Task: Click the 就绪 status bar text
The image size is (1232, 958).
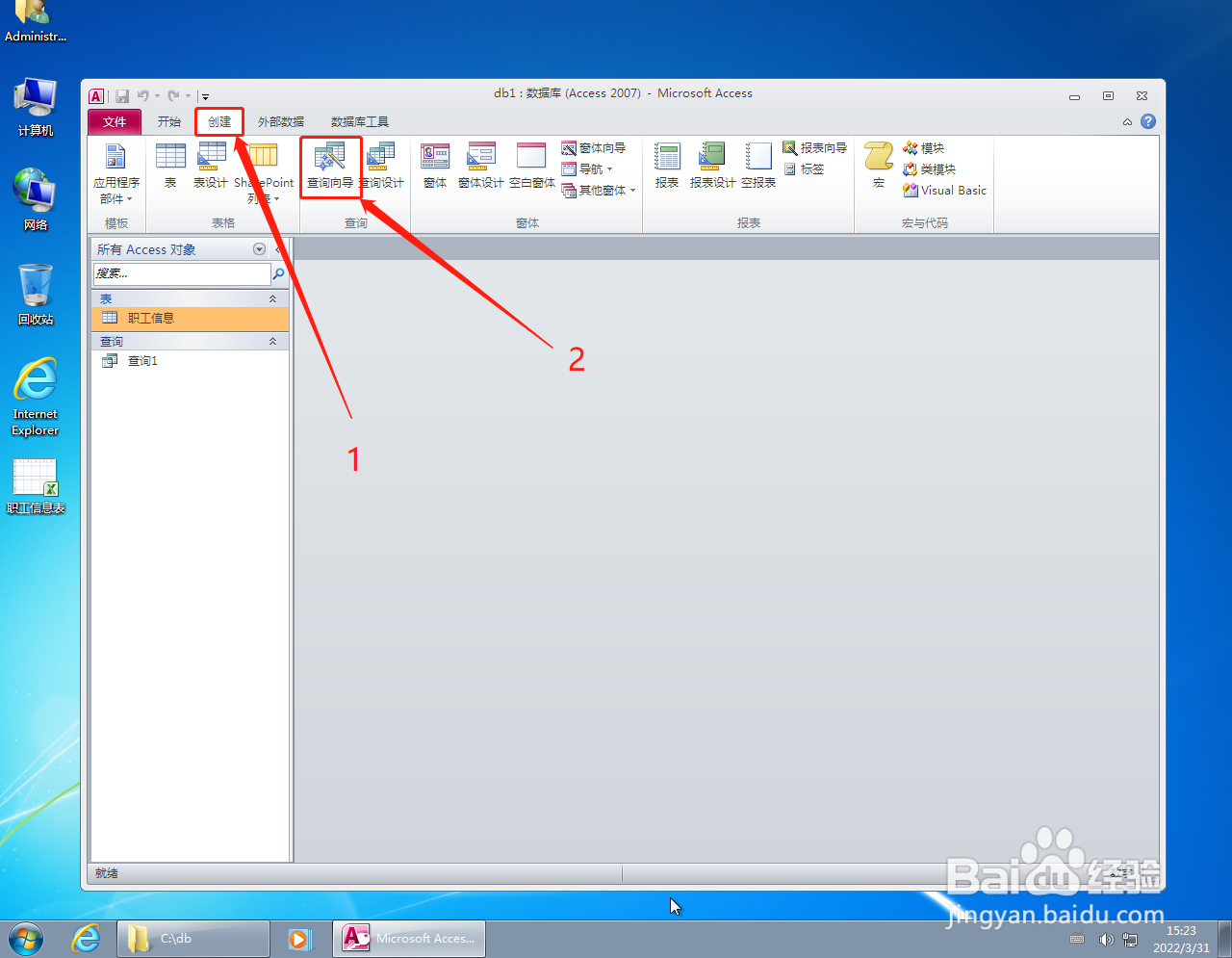Action: [x=107, y=873]
